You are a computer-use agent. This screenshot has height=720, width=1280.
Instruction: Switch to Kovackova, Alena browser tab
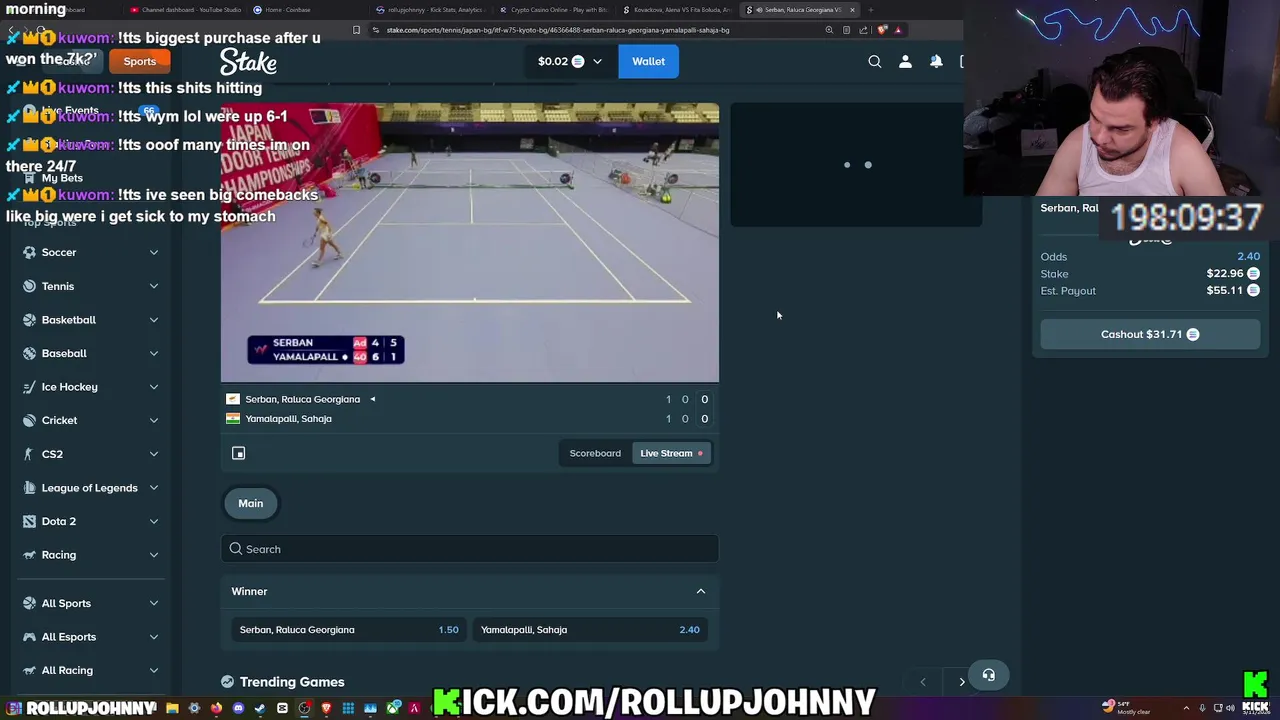pyautogui.click(x=678, y=10)
